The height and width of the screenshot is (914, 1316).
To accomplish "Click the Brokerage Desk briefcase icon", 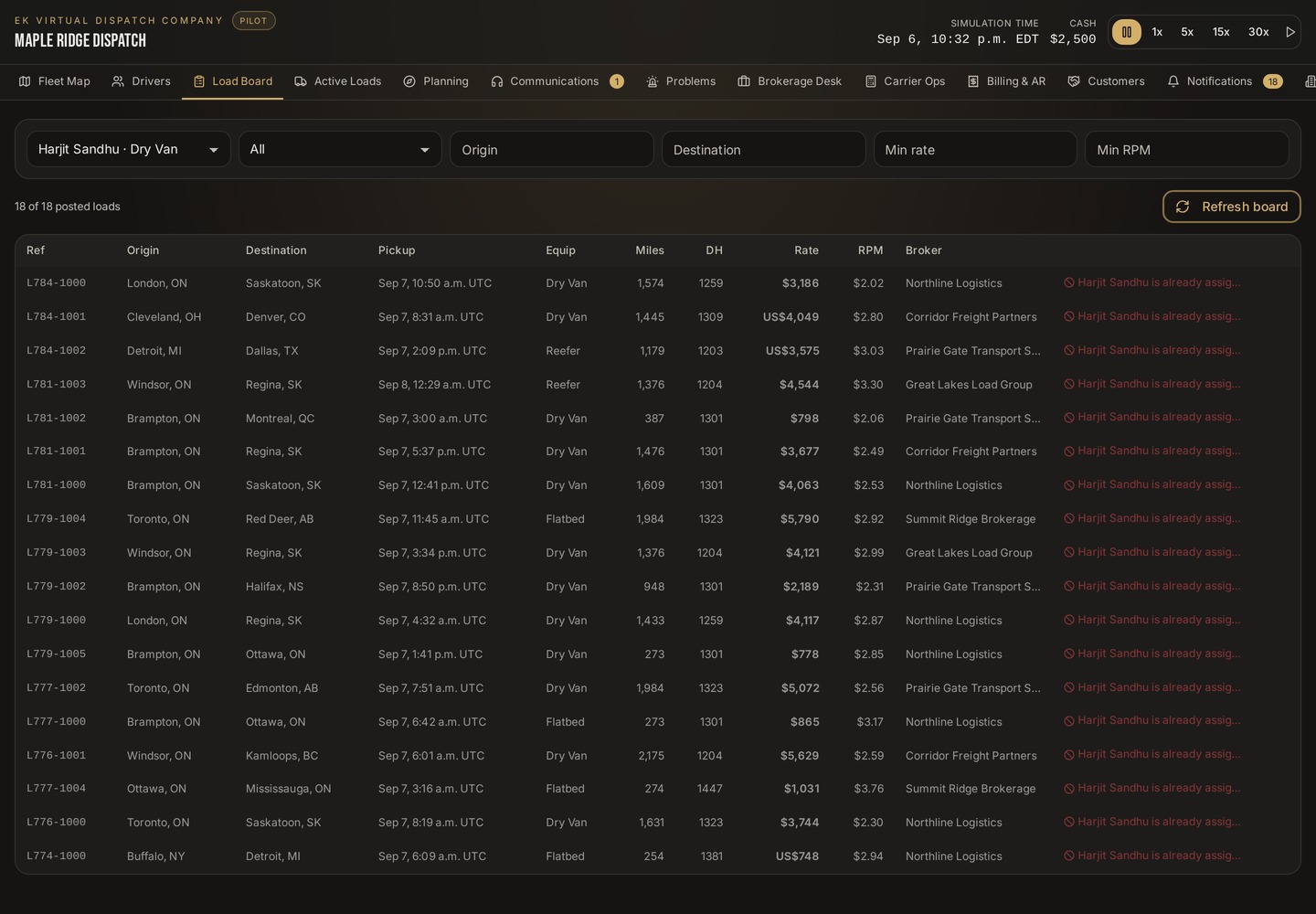I will point(744,81).
